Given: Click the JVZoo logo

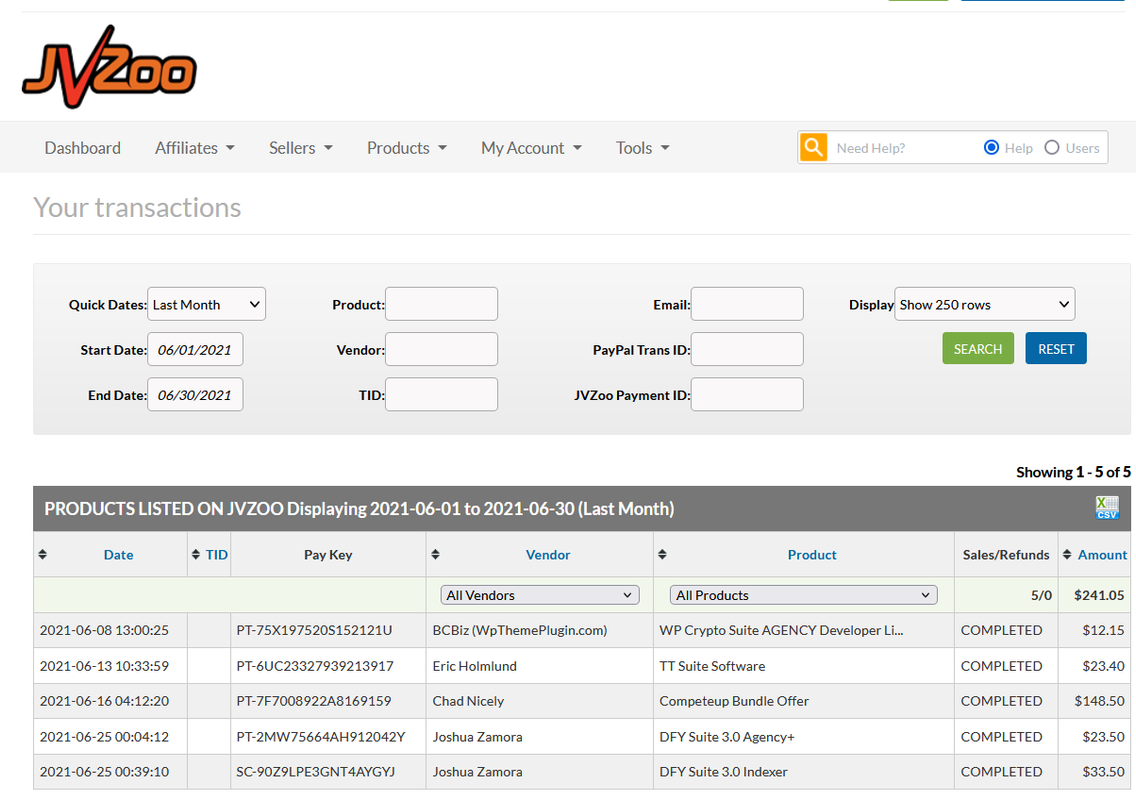Looking at the screenshot, I should pyautogui.click(x=109, y=67).
